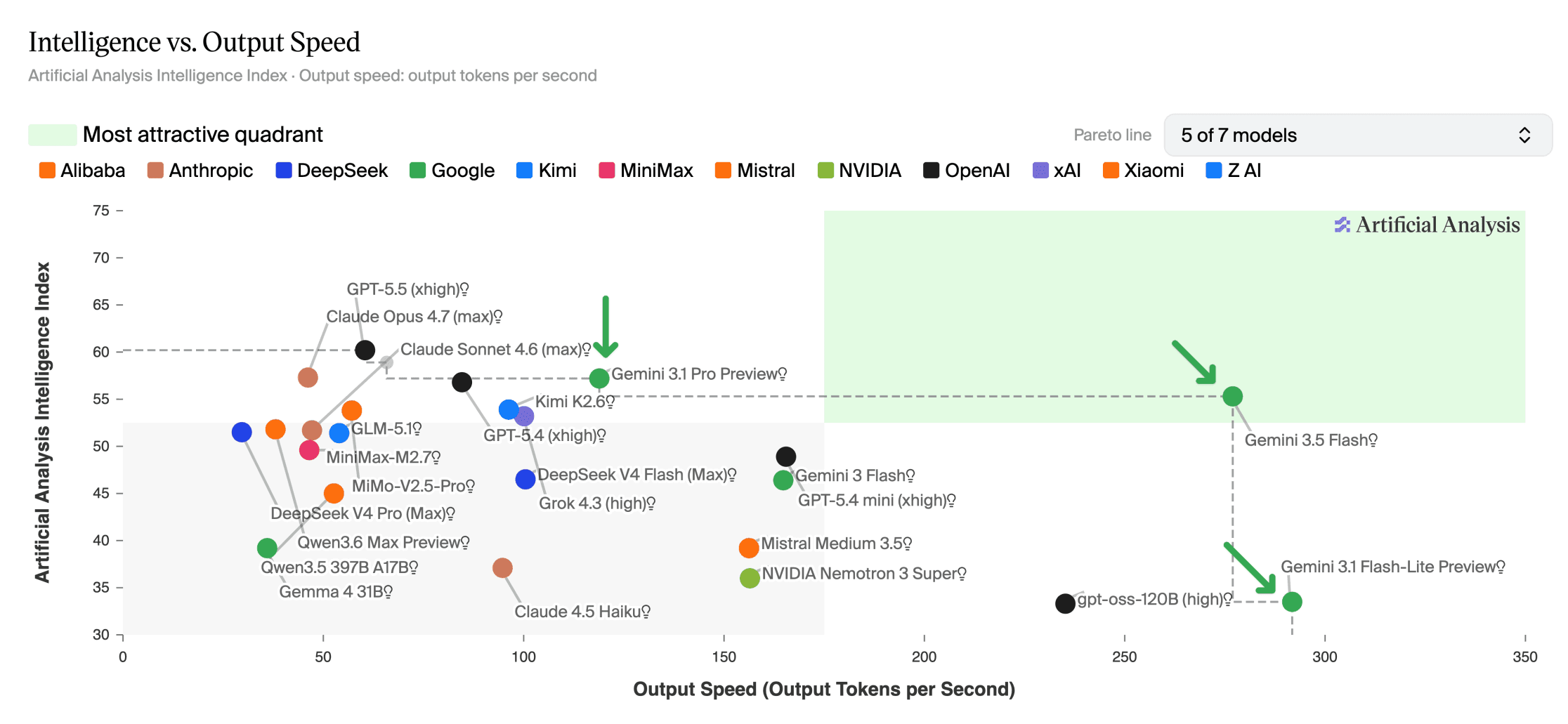Toggle Anthropic series in the legend
Screen dimensions: 1568x724
tap(200, 171)
